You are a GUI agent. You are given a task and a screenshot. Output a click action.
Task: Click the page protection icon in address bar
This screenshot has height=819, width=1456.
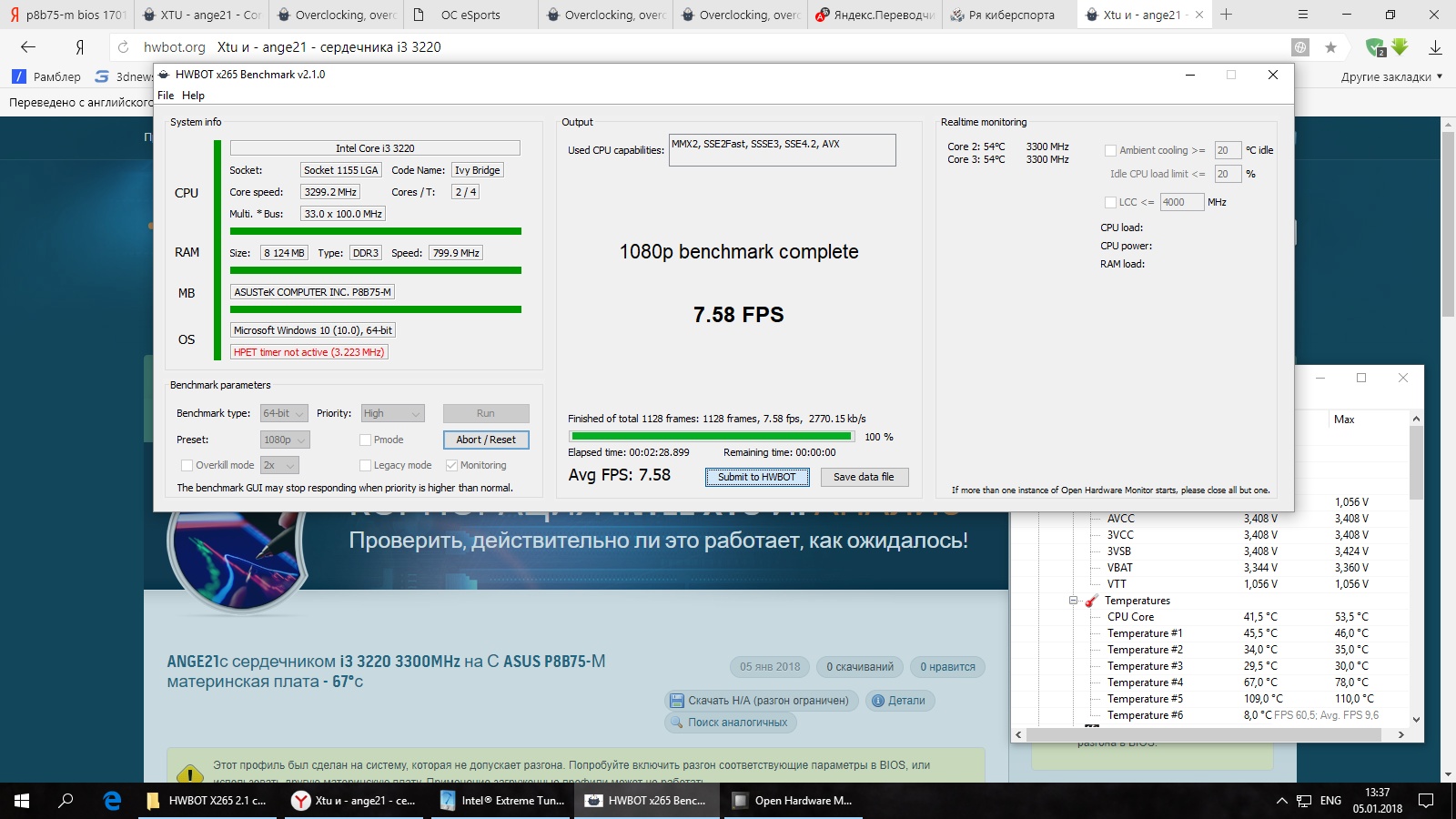coord(1300,47)
